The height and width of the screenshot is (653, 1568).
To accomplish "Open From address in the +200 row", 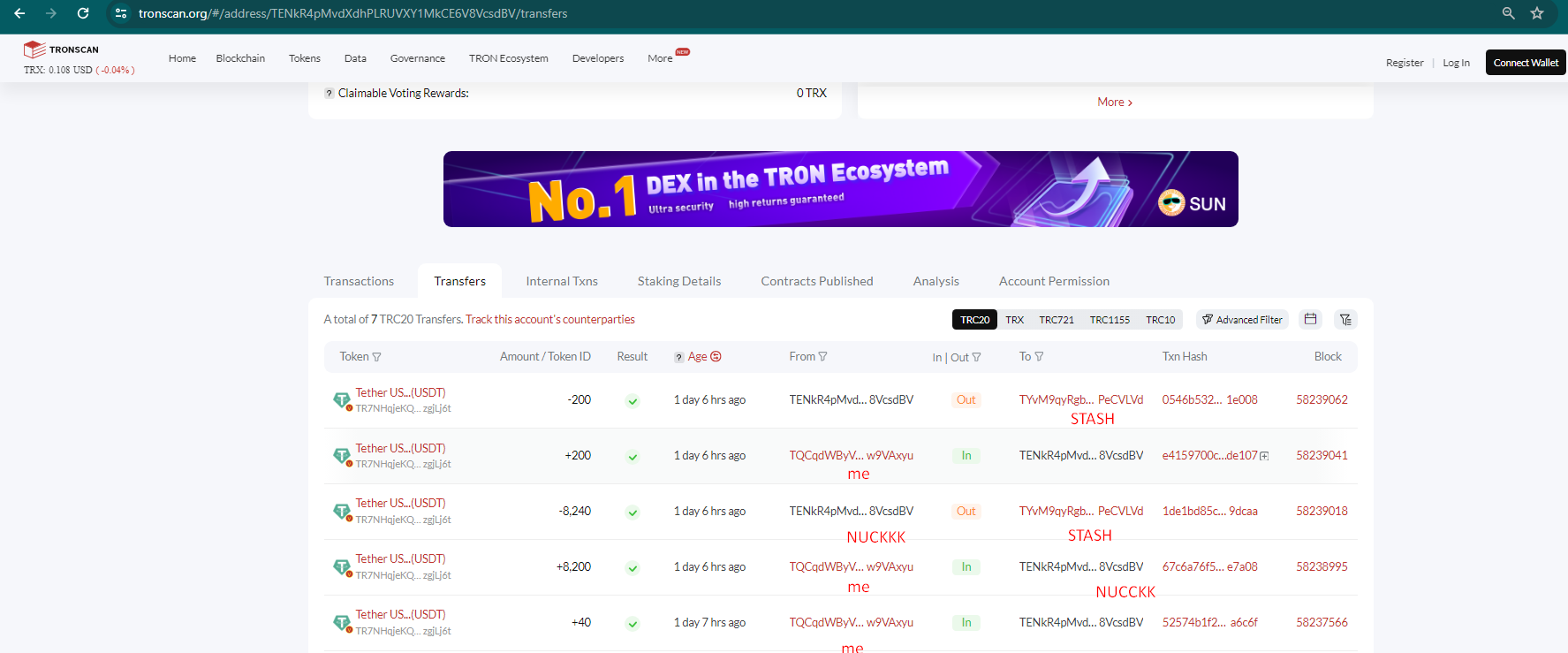I will coord(852,456).
